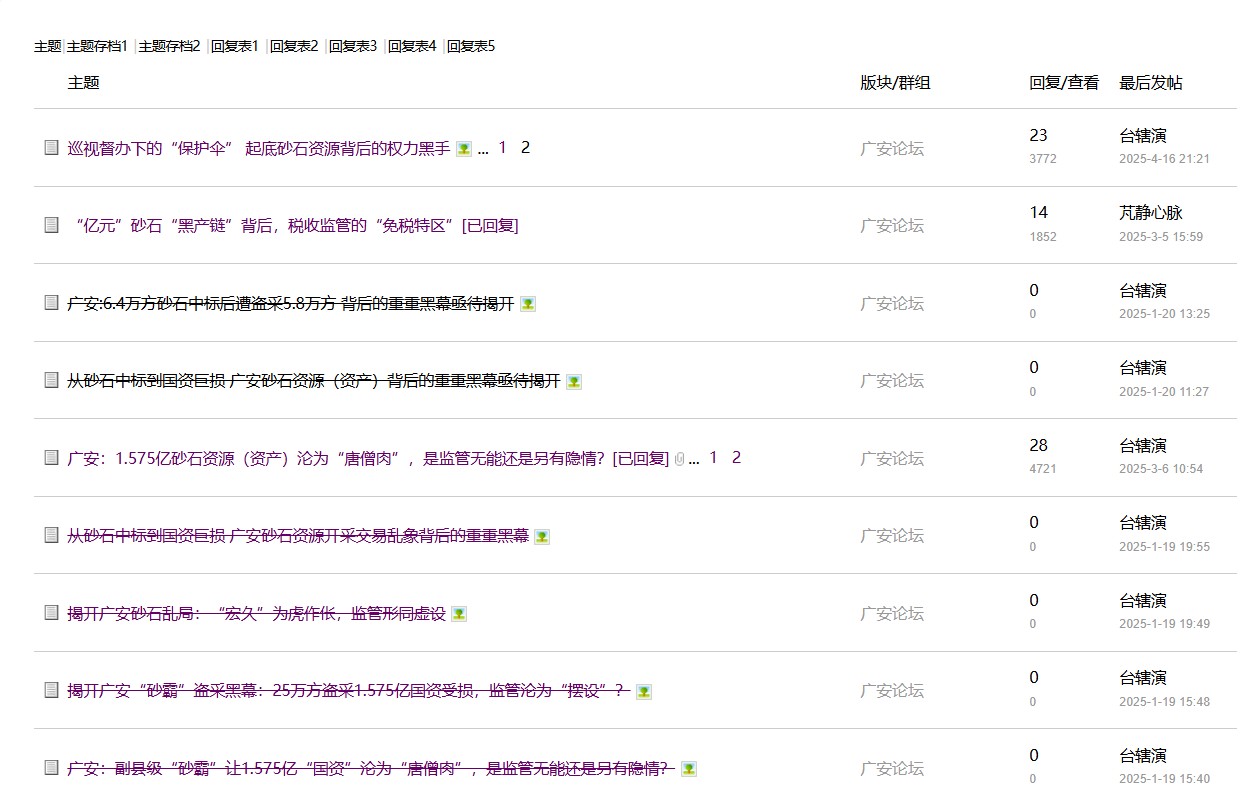
Task: Switch to the 主题存档1 tab
Action: [x=97, y=46]
